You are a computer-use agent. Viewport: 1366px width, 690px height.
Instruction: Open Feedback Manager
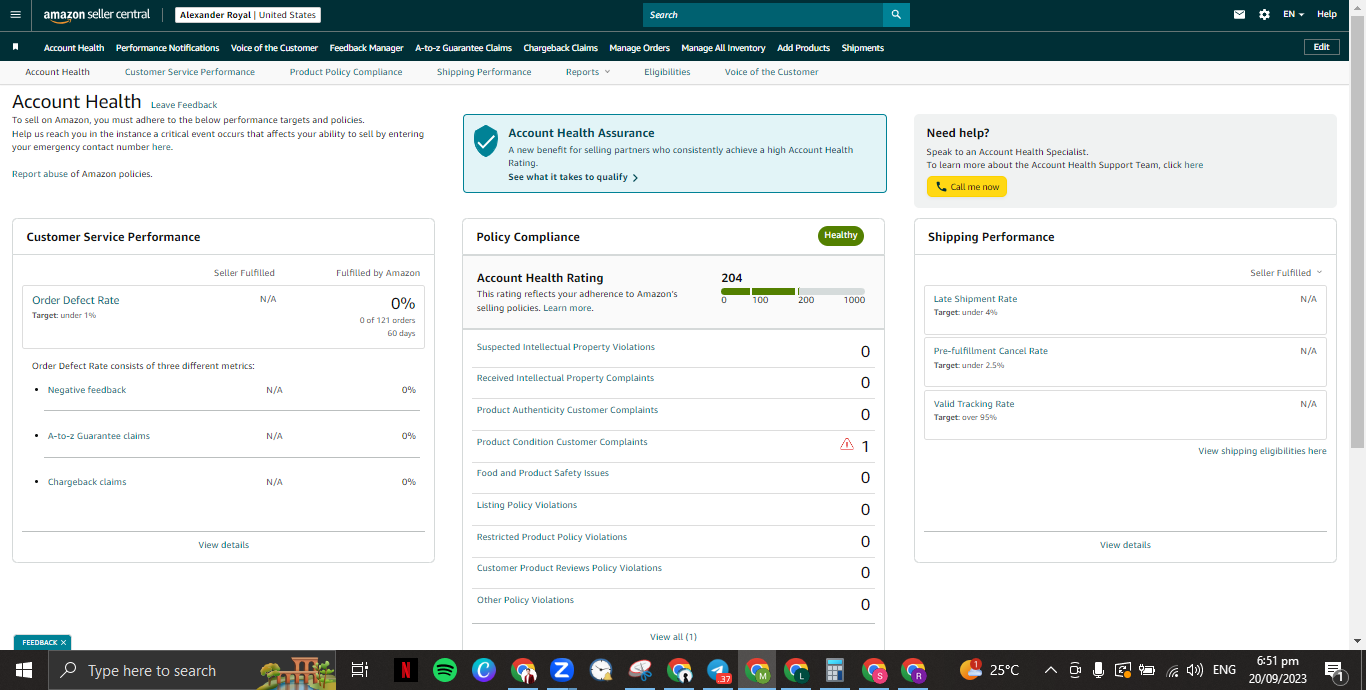coord(366,47)
